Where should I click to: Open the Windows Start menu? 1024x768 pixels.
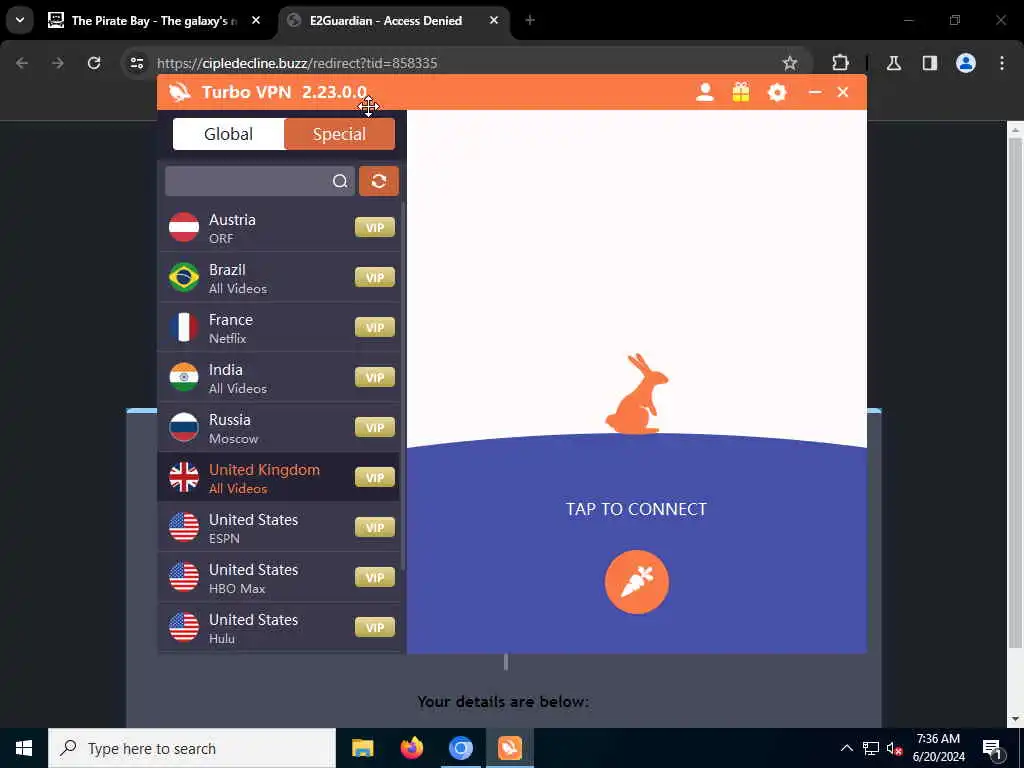pyautogui.click(x=24, y=748)
